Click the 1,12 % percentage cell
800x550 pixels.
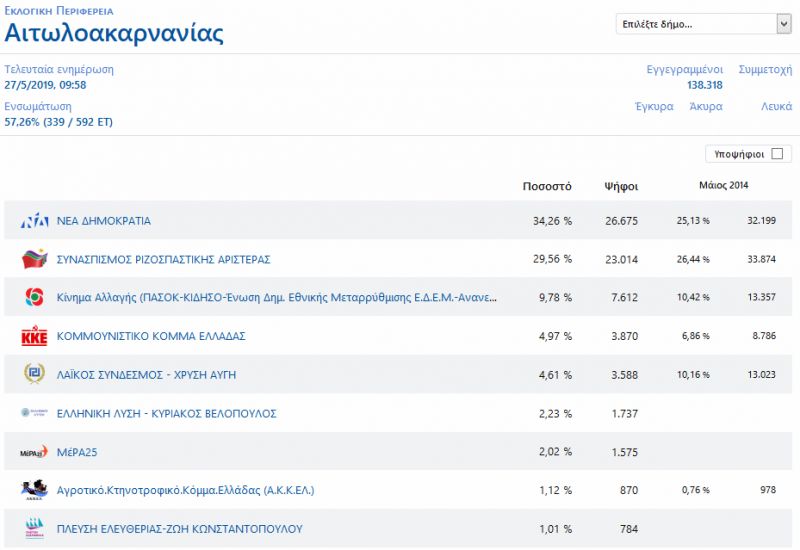[555, 490]
